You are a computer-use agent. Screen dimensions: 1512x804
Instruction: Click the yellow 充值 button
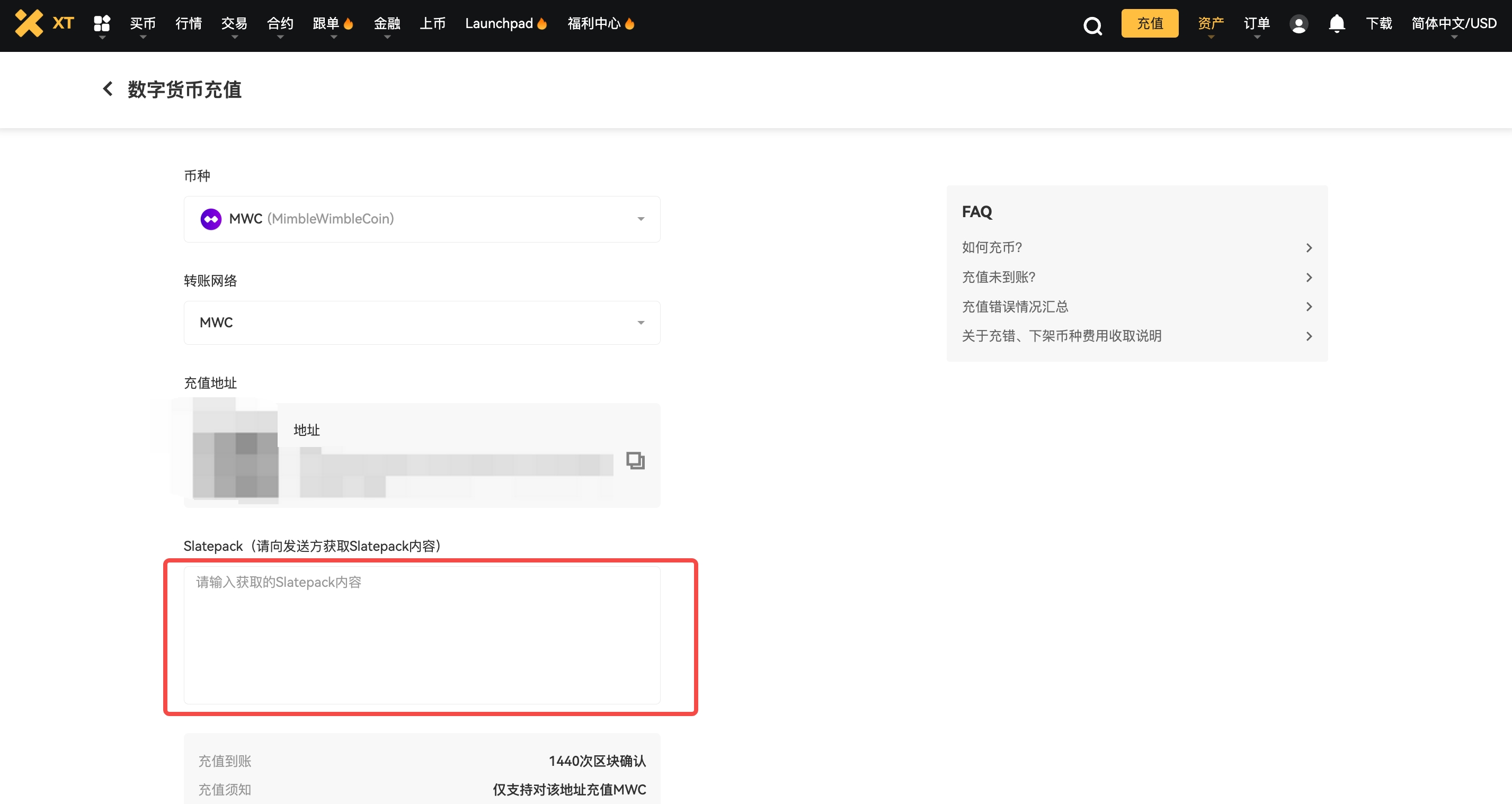[x=1149, y=23]
